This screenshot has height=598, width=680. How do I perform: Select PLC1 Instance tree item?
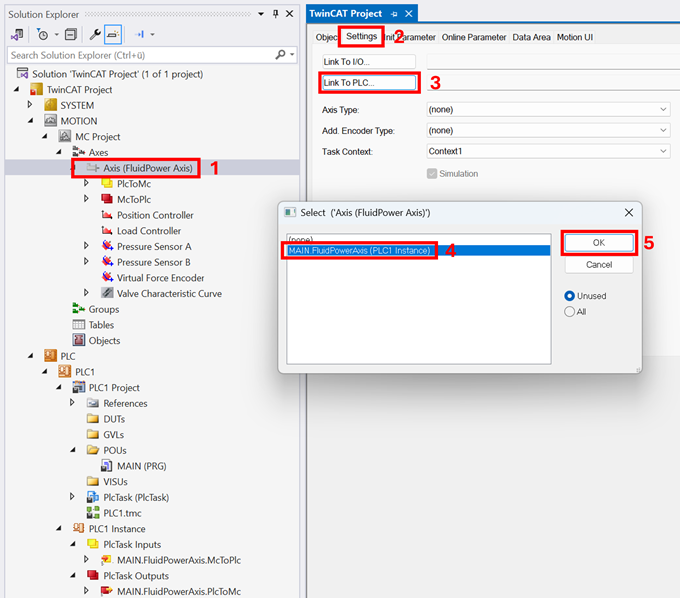tap(117, 529)
